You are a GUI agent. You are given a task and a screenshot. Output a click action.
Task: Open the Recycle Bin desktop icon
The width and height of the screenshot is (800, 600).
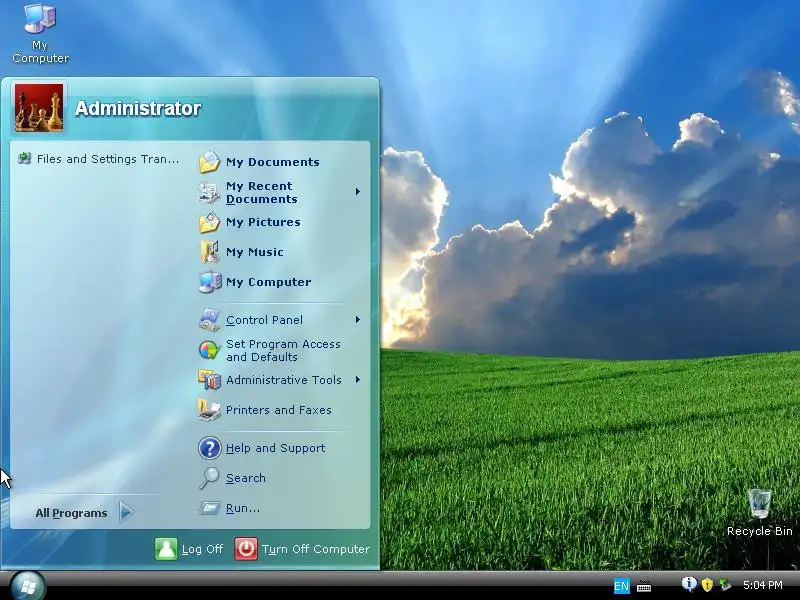(759, 513)
